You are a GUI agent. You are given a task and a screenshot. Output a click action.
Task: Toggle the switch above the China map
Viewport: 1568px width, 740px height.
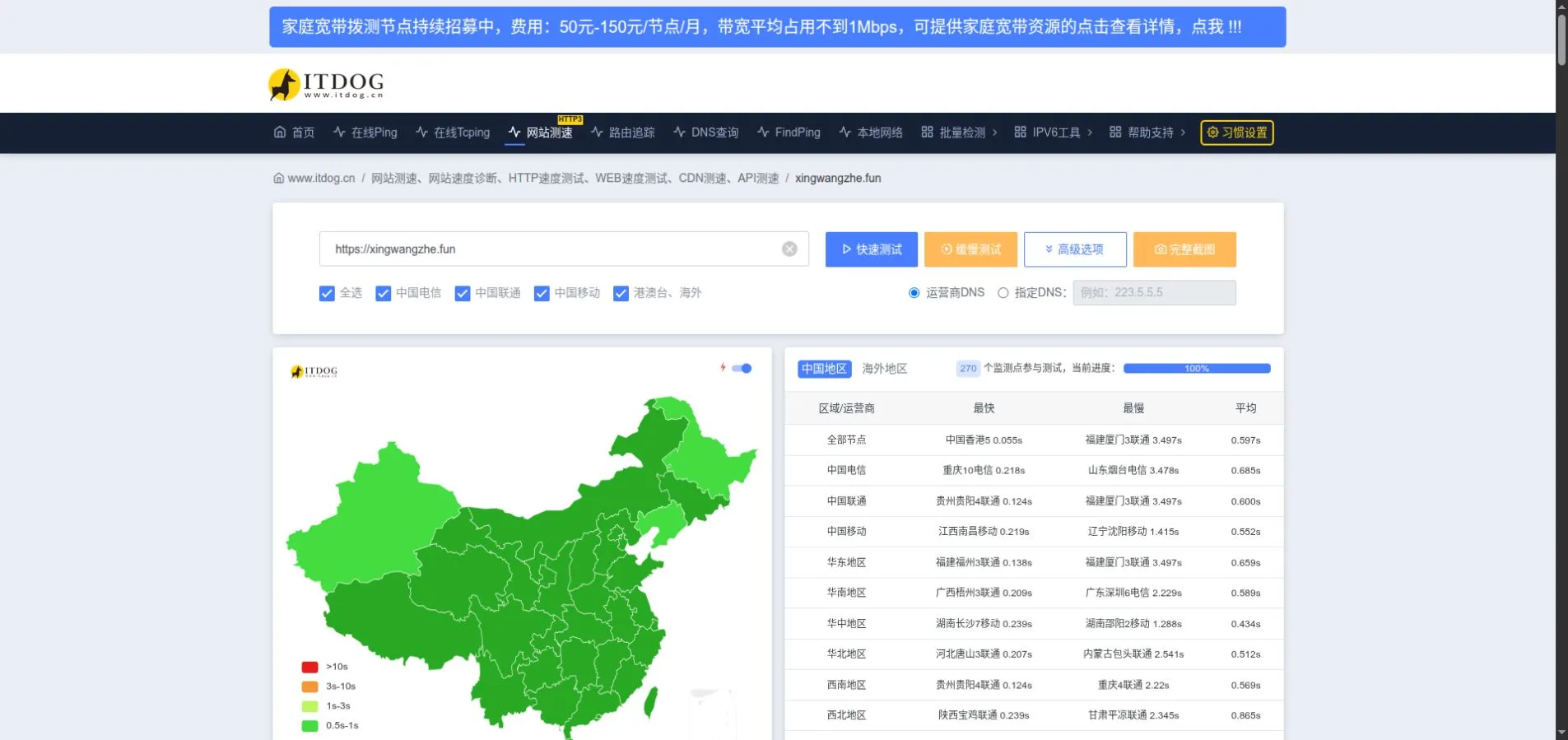[742, 368]
